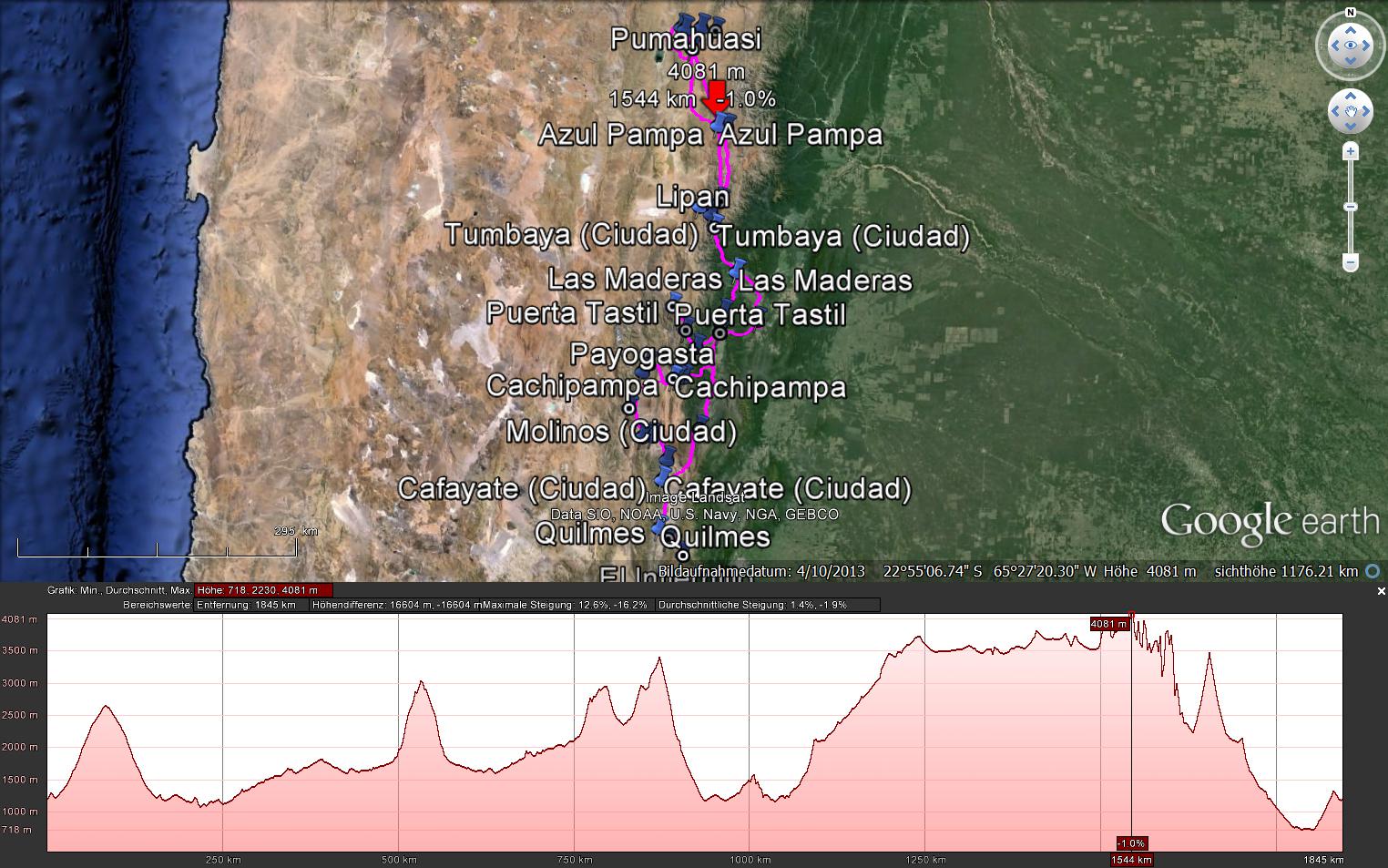
Task: Rotate view left using look joystick
Action: tap(1333, 46)
